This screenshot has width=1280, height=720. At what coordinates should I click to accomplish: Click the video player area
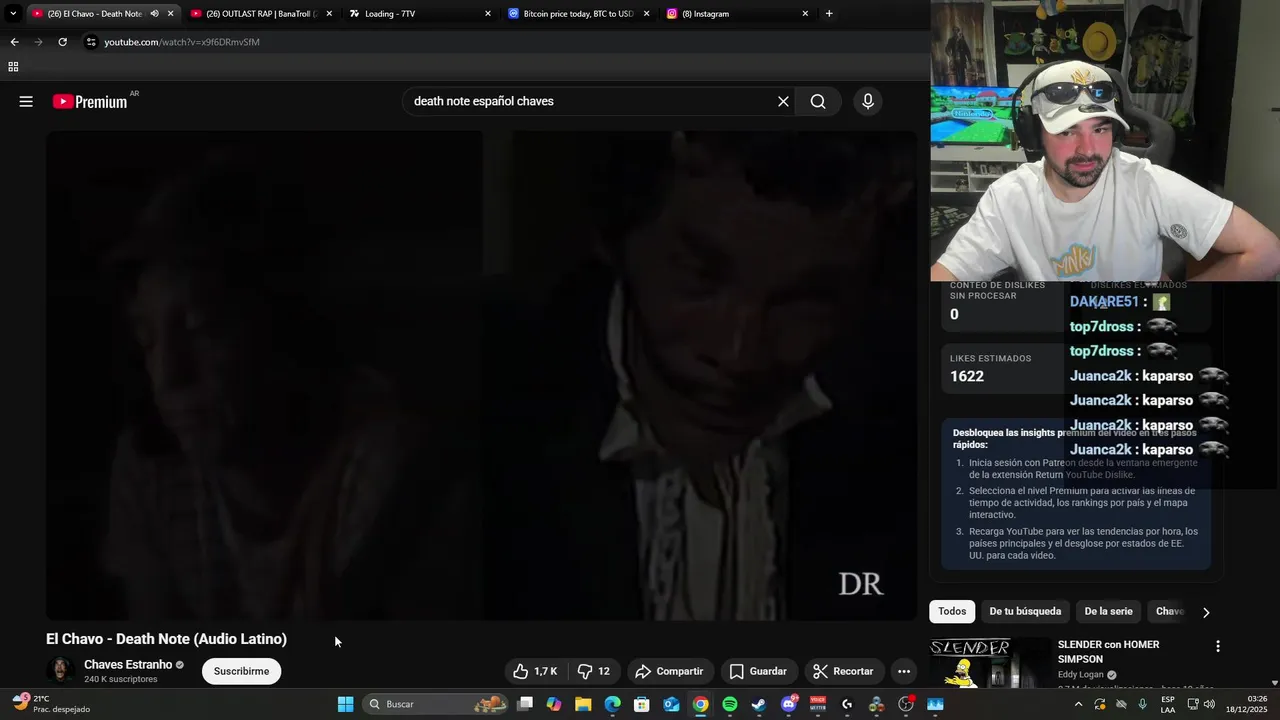481,375
